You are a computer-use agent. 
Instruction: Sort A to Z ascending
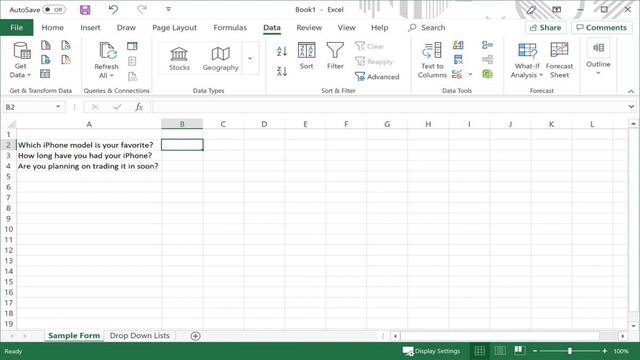tap(282, 51)
